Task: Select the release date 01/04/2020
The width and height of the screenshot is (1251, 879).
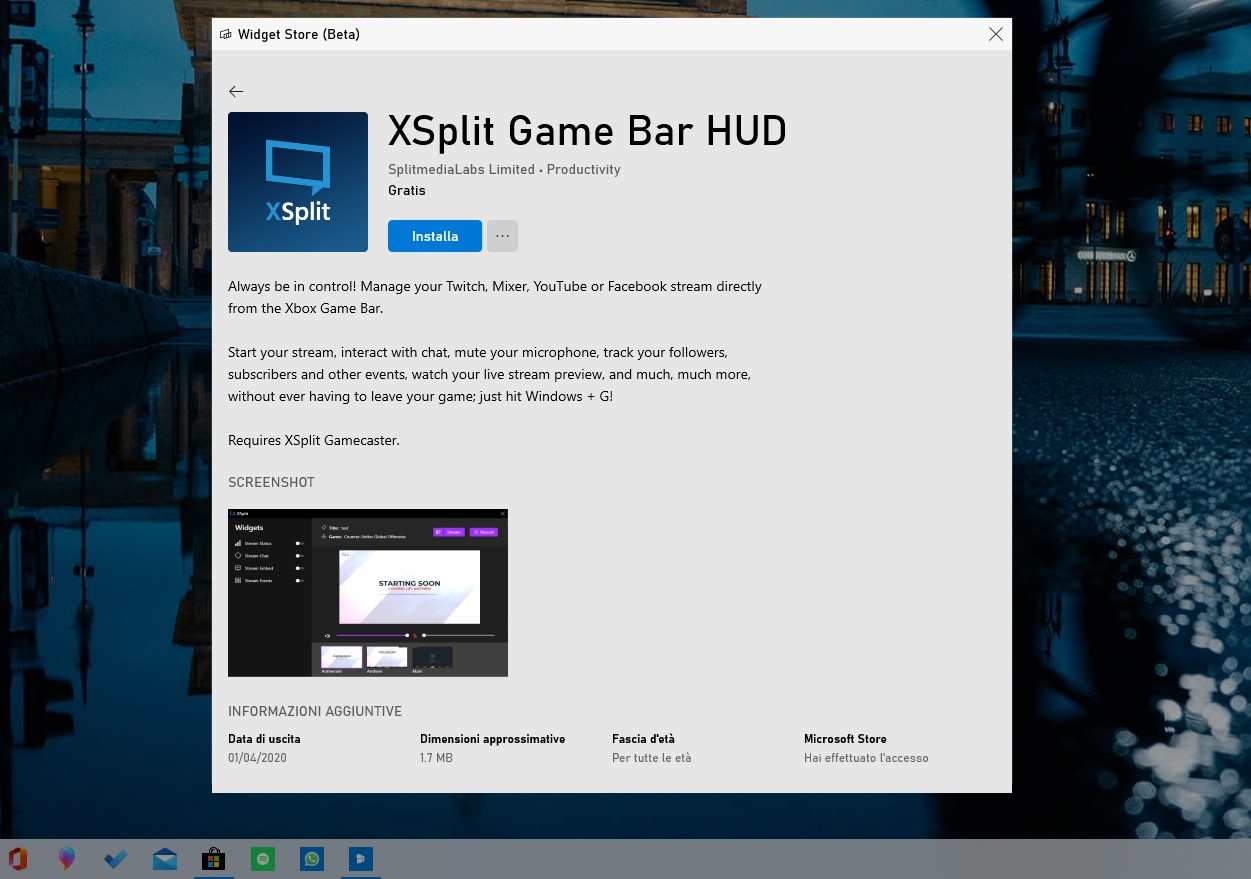Action: [257, 758]
